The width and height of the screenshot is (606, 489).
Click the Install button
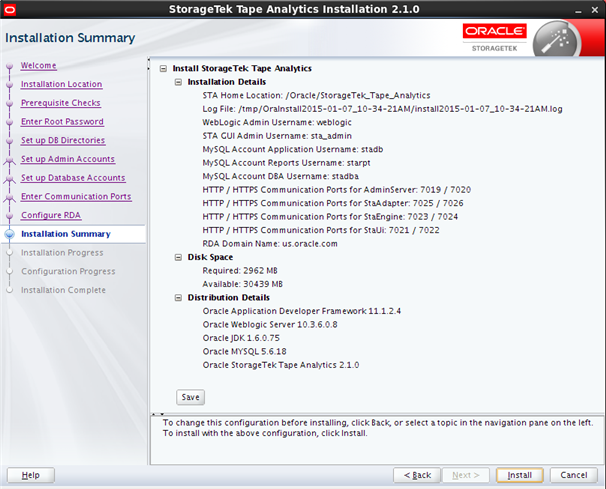pos(520,475)
